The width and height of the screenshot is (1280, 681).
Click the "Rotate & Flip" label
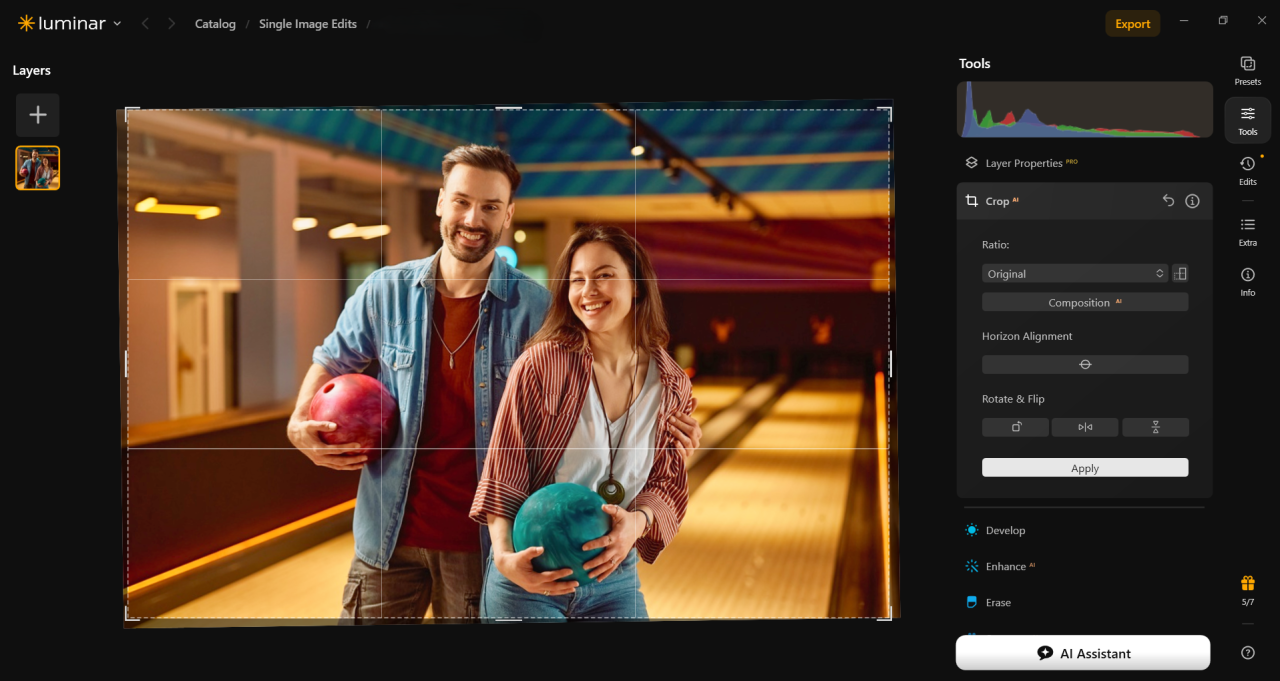click(1013, 399)
